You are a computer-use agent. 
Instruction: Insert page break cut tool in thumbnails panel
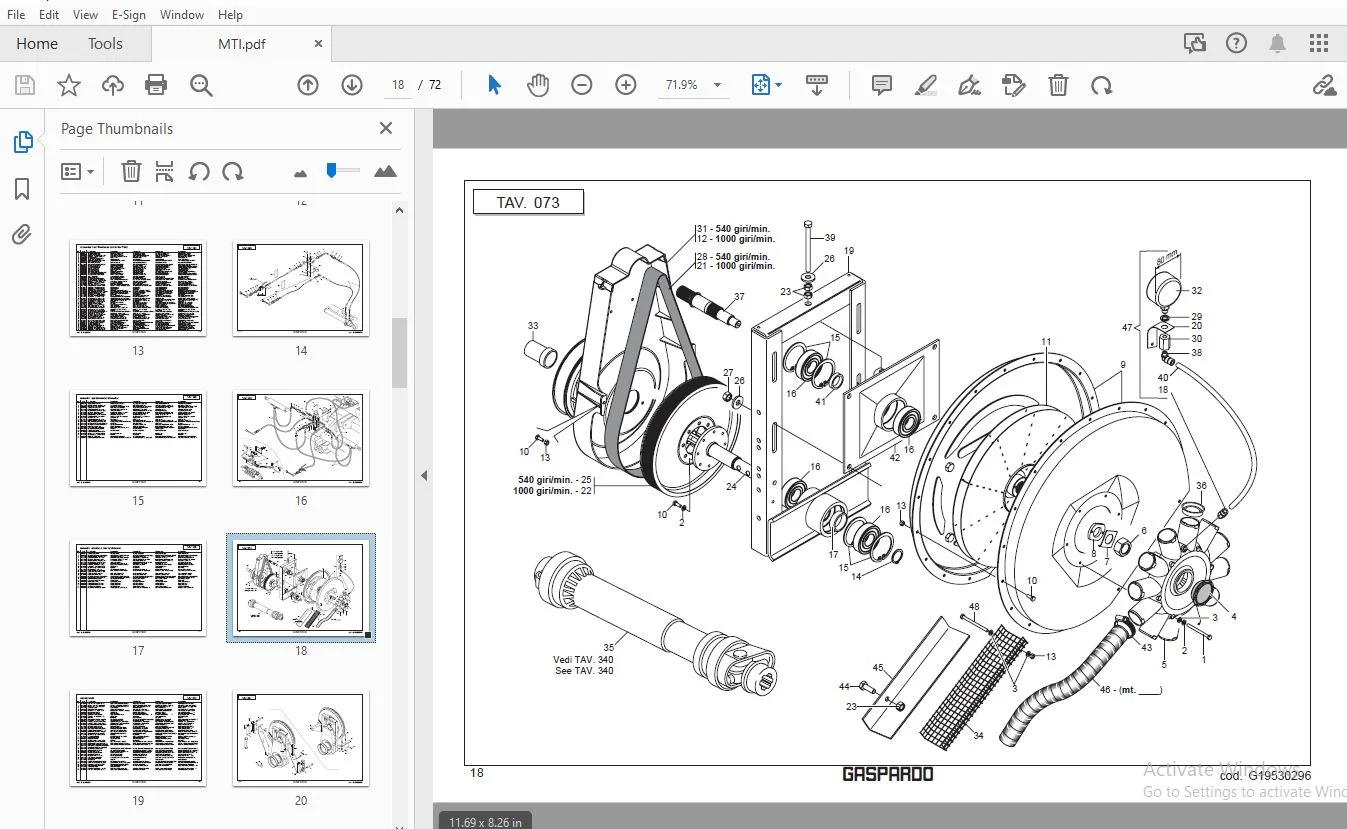[x=165, y=172]
